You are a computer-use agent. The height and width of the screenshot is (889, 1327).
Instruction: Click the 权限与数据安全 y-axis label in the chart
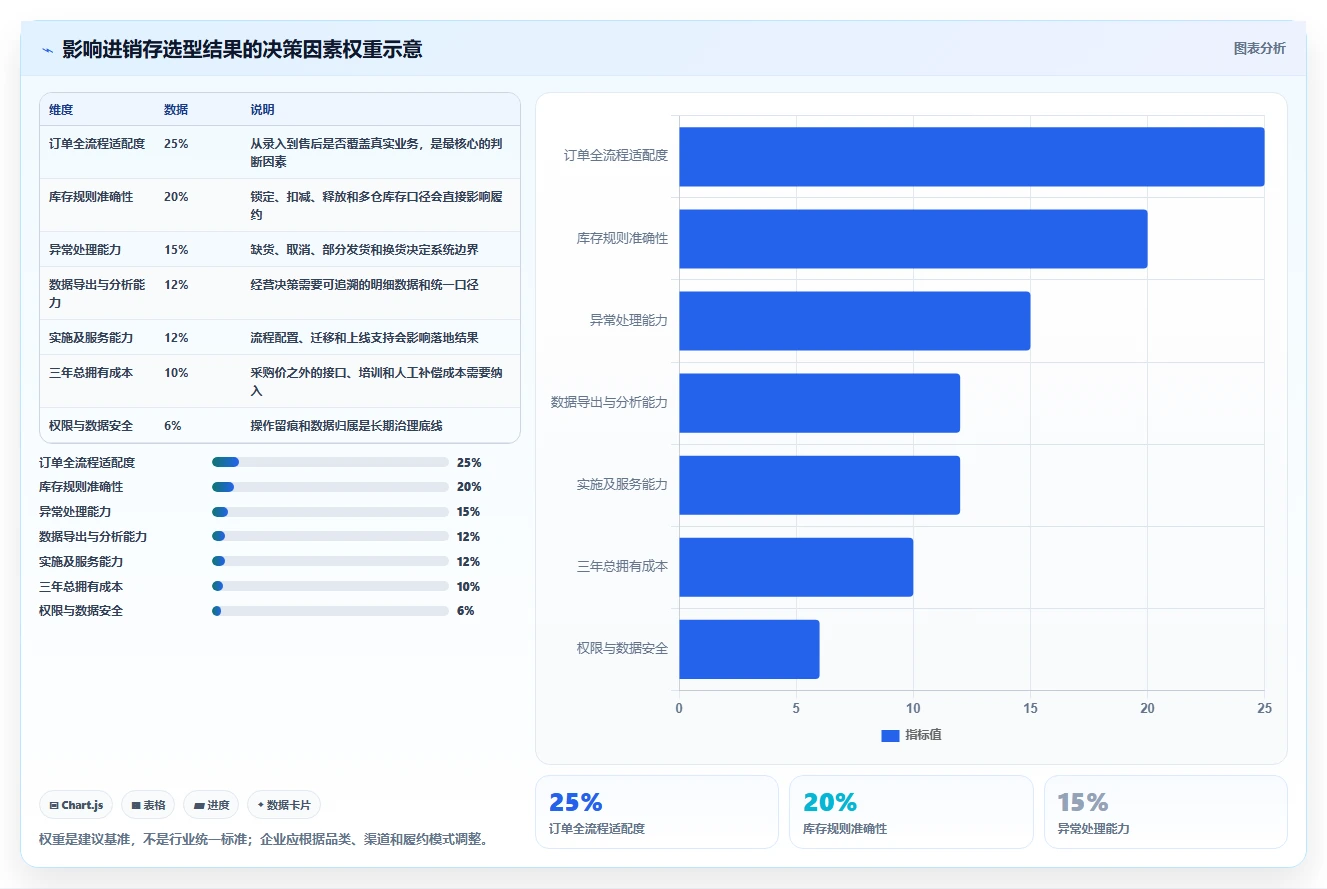pos(622,648)
